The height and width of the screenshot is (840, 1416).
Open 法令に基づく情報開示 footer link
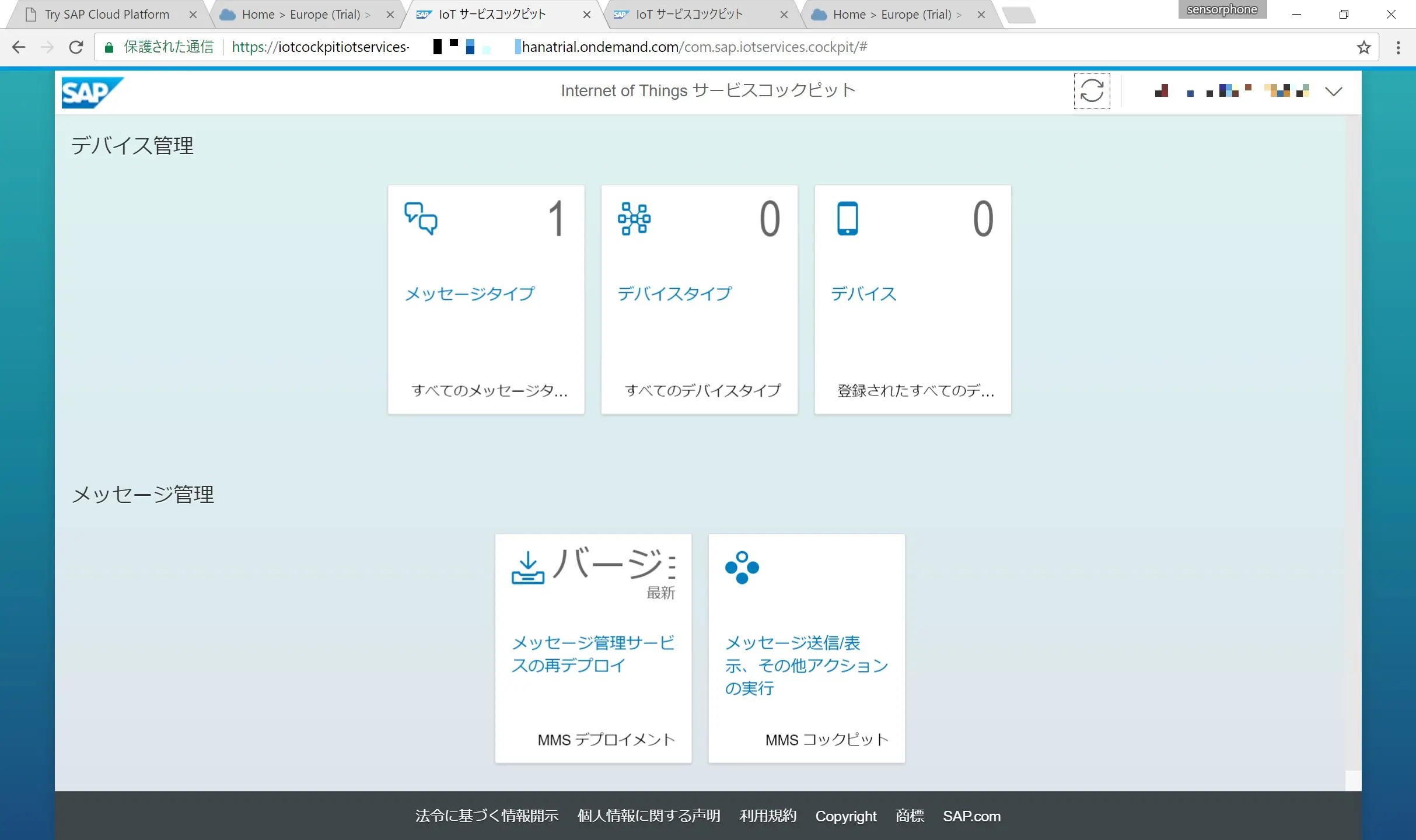click(x=487, y=815)
